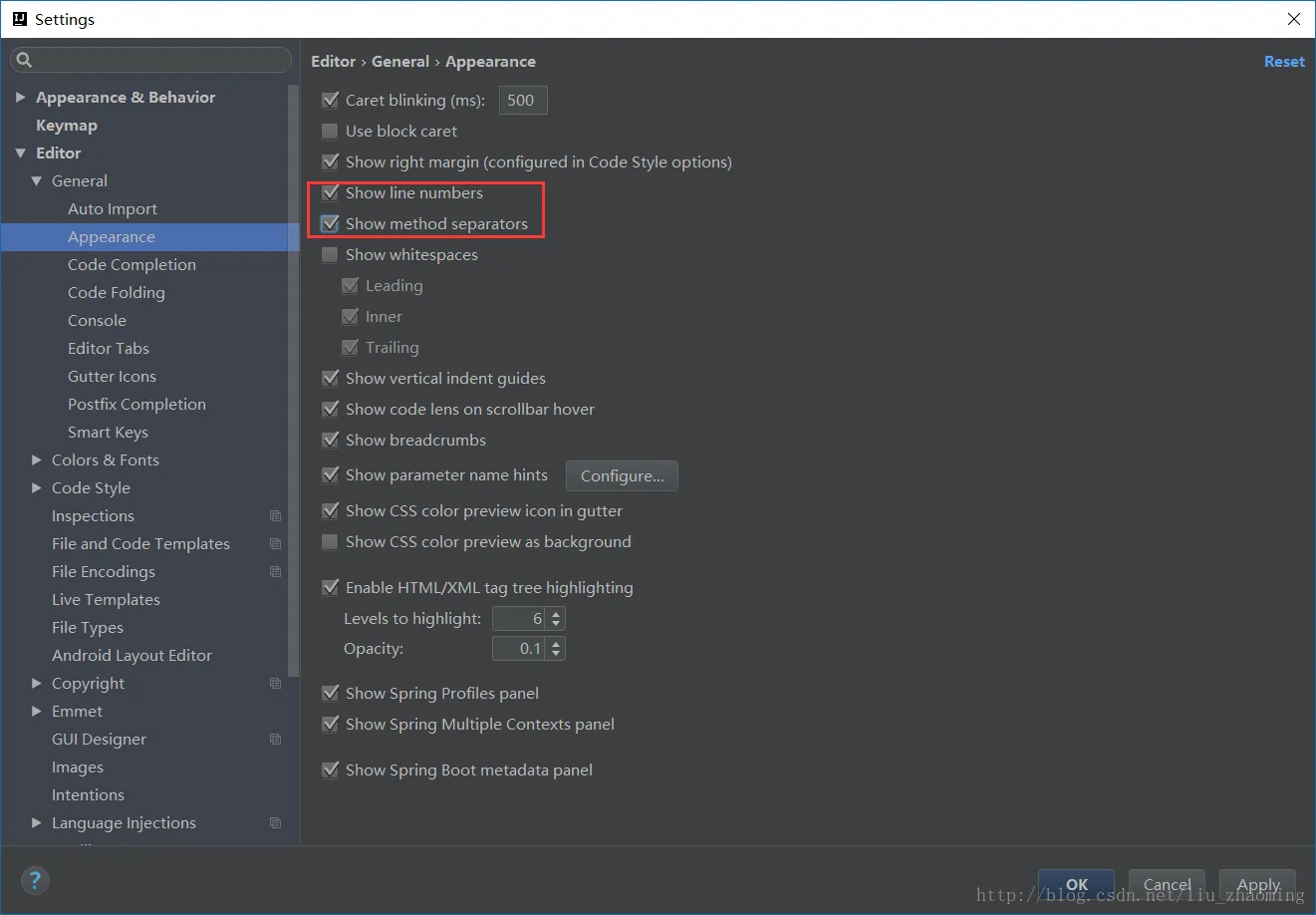Uncheck Show Spring Boot metadata panel
This screenshot has height=915, width=1316.
point(331,769)
